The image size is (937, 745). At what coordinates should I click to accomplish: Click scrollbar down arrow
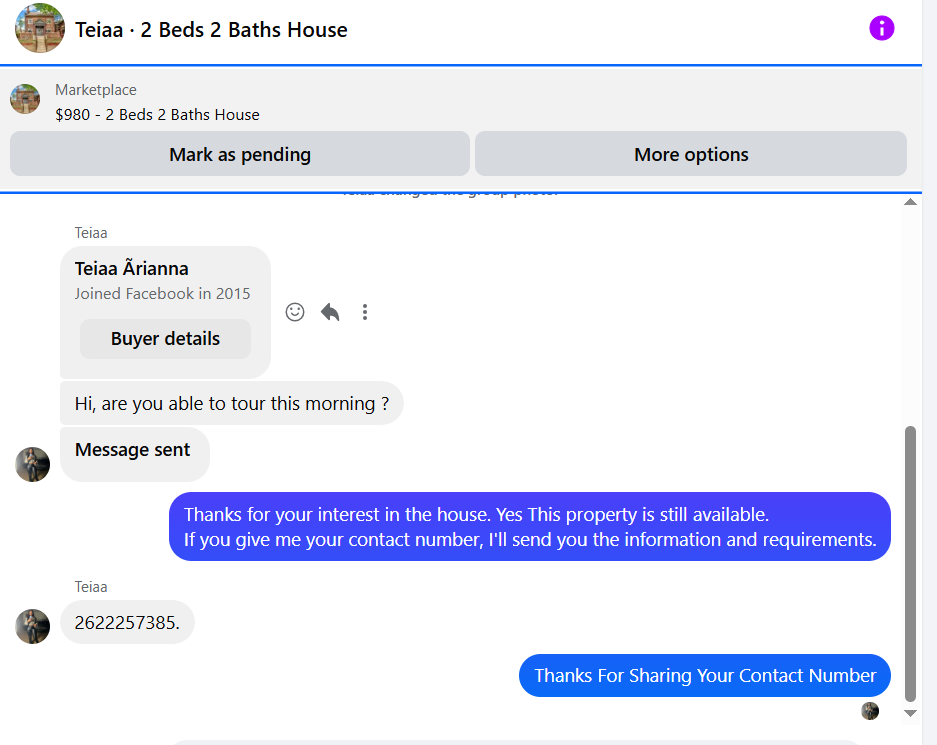(910, 713)
